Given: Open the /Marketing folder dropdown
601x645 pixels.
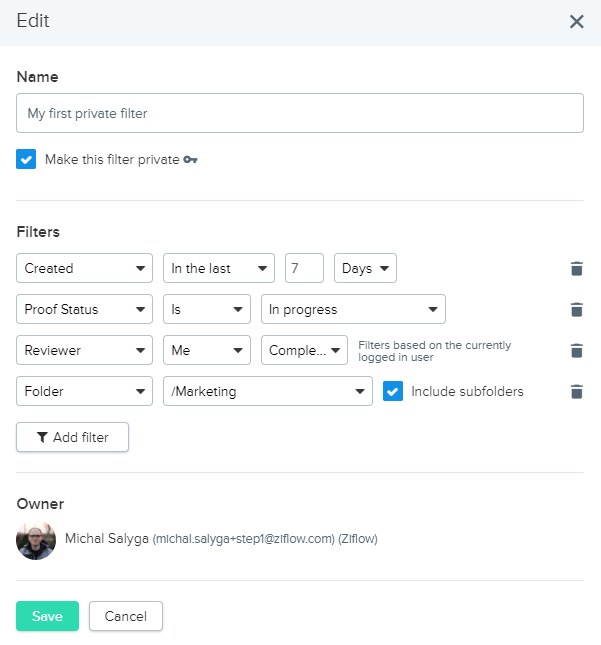Looking at the screenshot, I should click(x=267, y=391).
